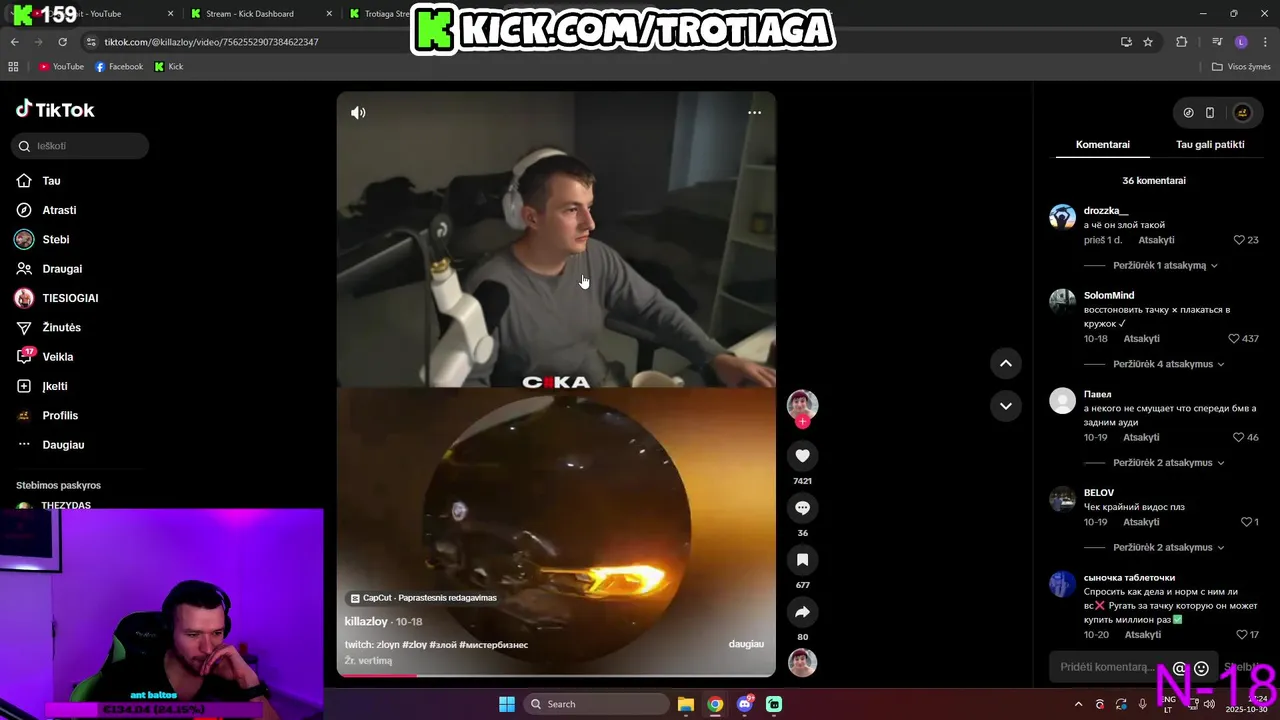Viewport: 1280px width, 720px height.
Task: Share the video with the arrow icon
Action: coord(802,612)
